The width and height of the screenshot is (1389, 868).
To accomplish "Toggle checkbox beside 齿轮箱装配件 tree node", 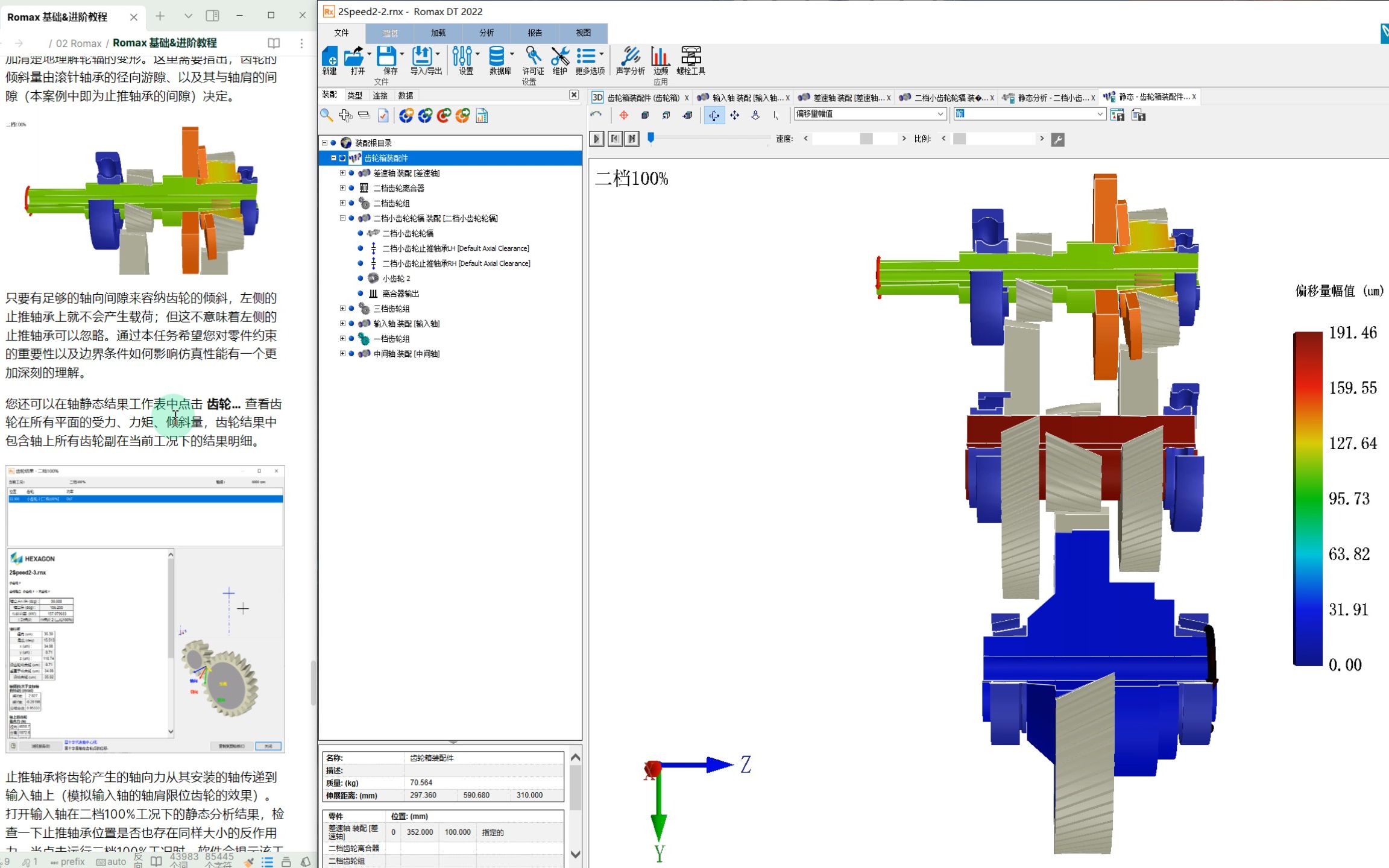I will (342, 158).
